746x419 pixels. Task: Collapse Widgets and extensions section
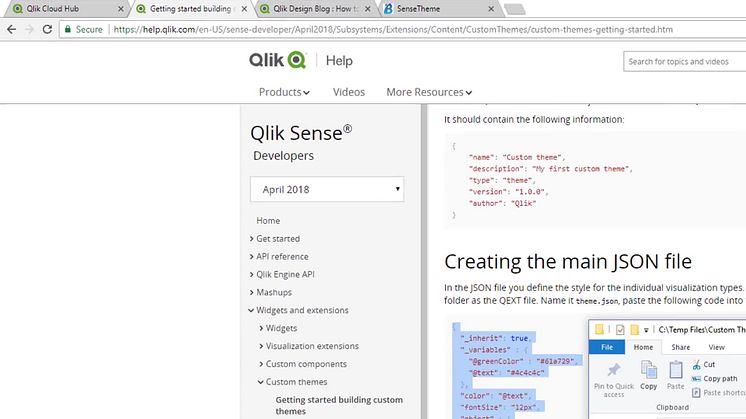tap(251, 311)
